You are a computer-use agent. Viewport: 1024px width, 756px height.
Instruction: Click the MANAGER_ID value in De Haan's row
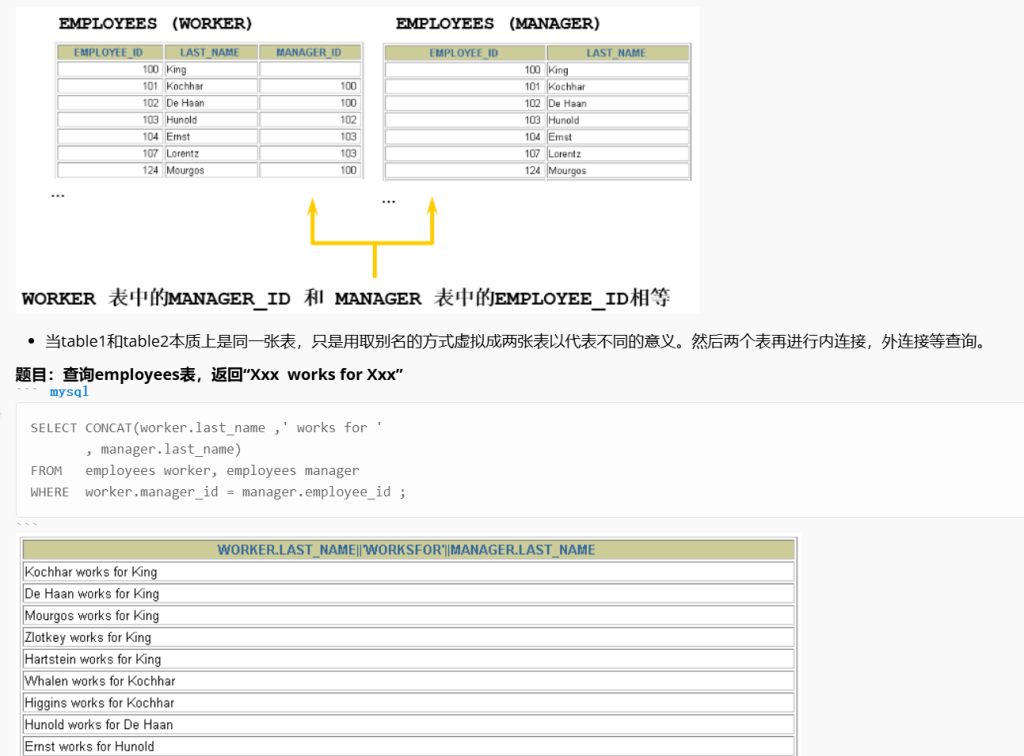[348, 103]
